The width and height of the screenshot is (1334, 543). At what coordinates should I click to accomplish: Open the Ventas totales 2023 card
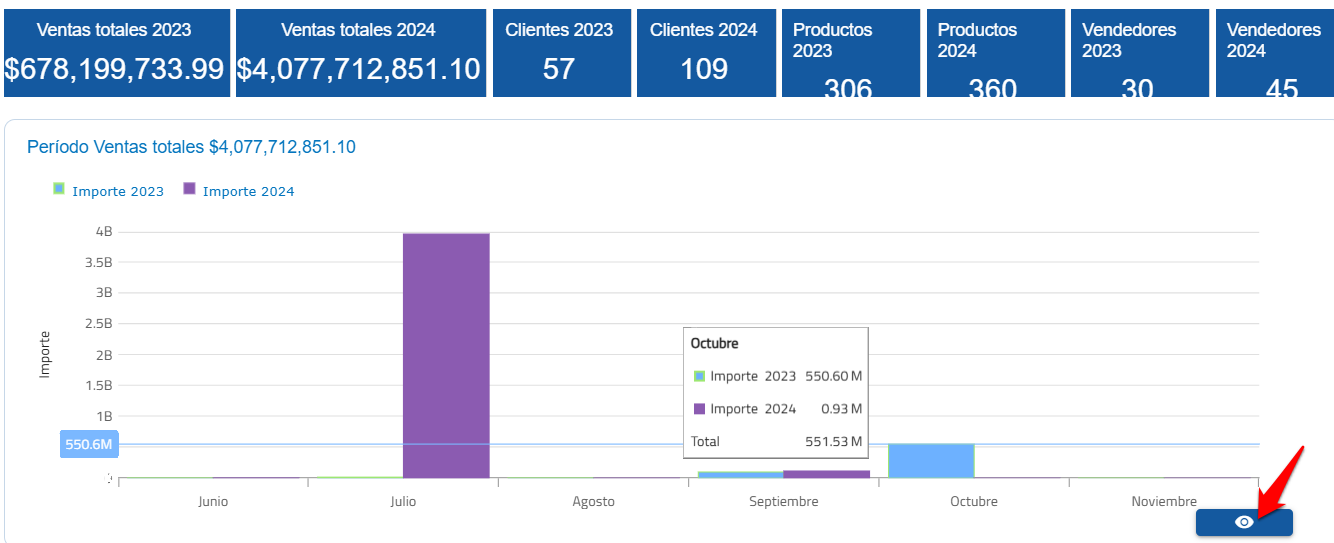point(115,53)
